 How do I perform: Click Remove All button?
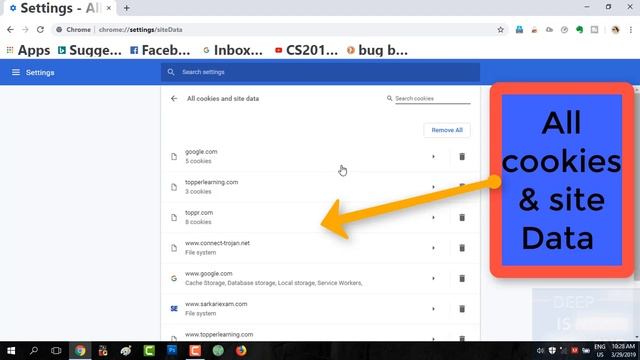tap(447, 130)
